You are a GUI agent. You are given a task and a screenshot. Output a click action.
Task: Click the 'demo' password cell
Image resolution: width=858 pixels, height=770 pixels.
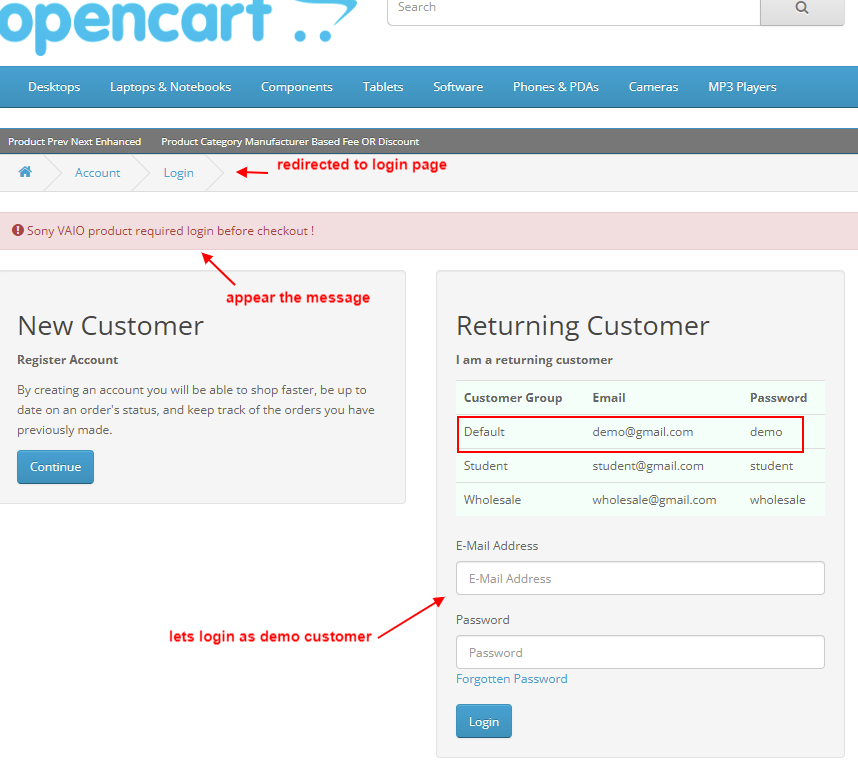(x=766, y=432)
